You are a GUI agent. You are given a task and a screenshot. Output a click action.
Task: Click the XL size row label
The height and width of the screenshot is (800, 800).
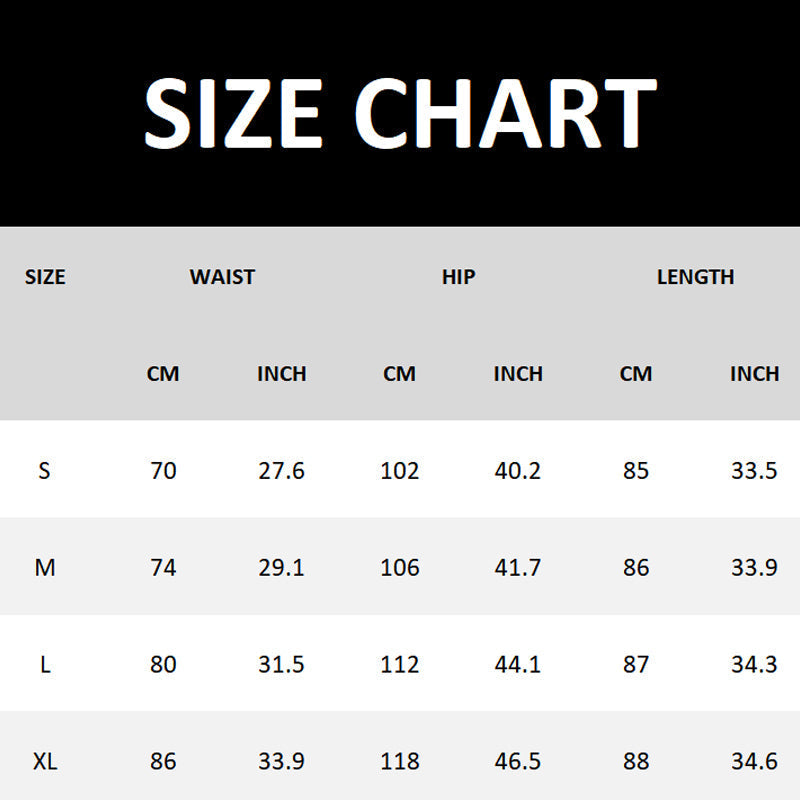click(x=45, y=761)
